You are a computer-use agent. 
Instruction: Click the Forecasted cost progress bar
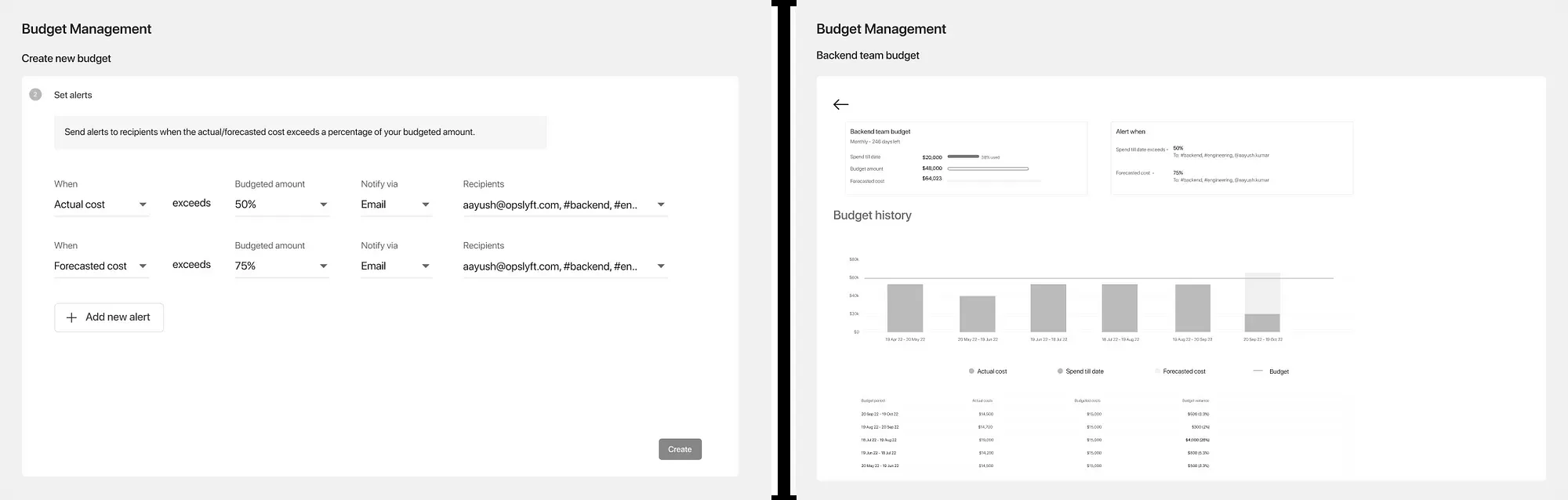[994, 180]
